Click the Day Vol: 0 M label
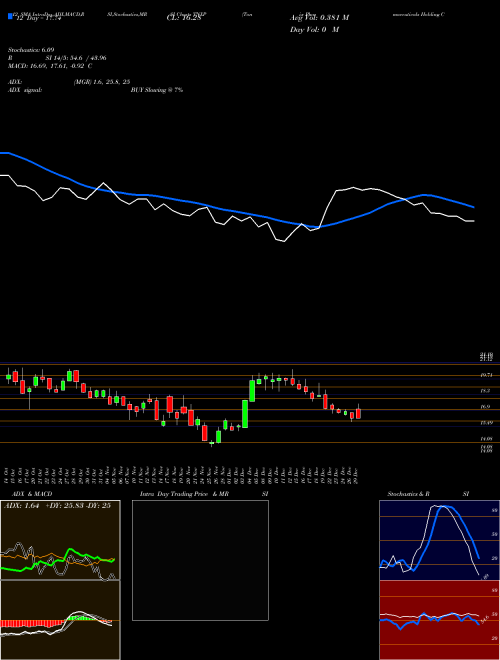This screenshot has width=500, height=660. [314, 29]
